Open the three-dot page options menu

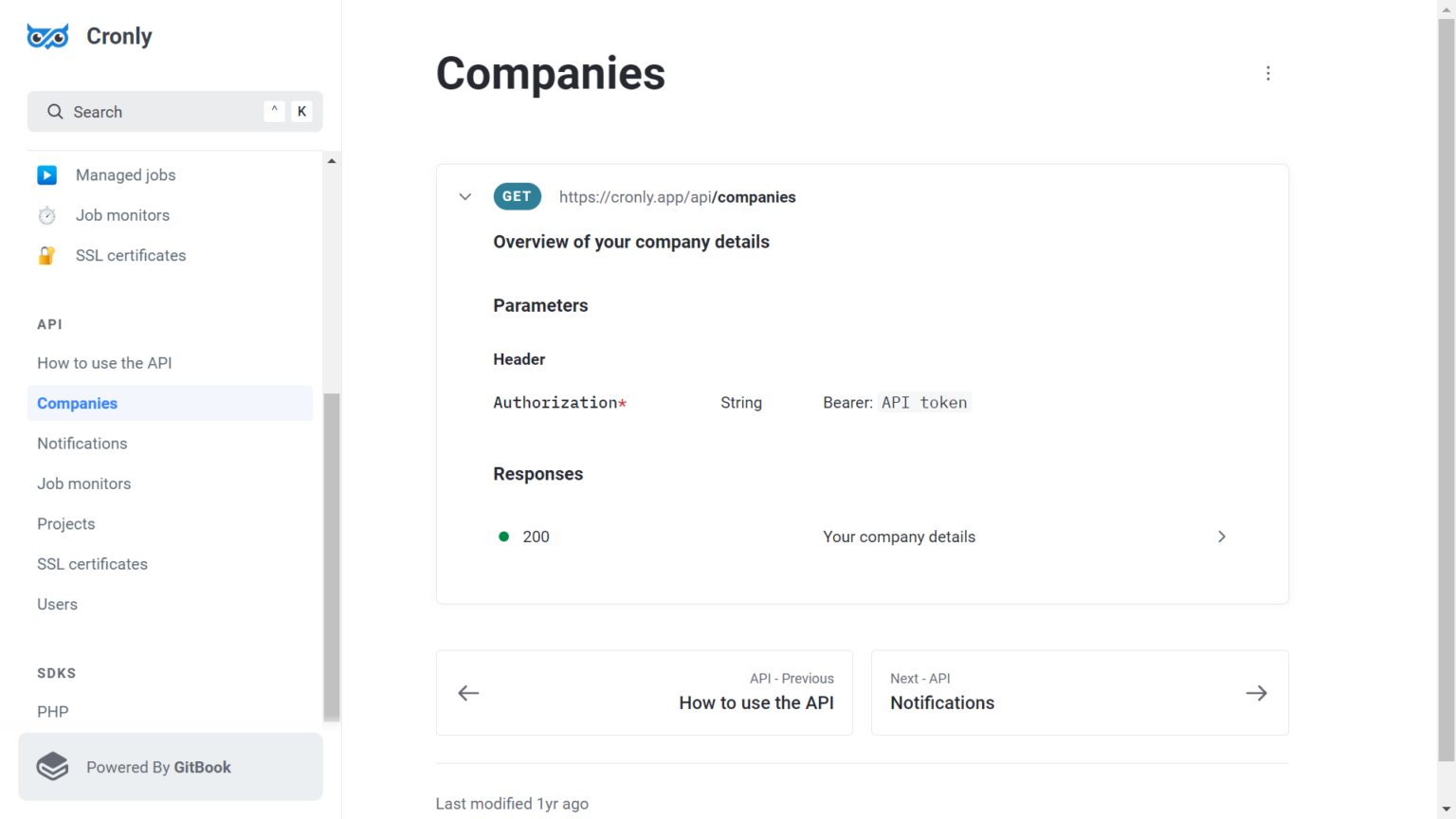1267,74
